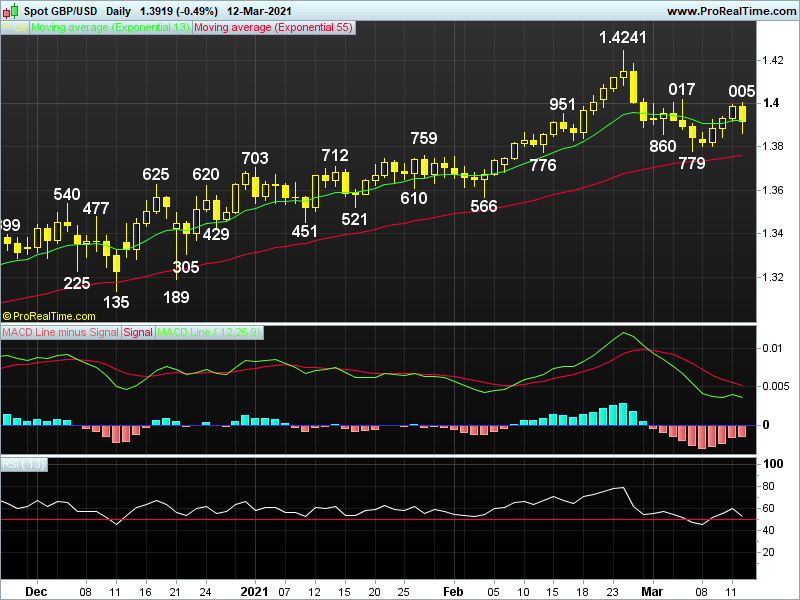This screenshot has height=600, width=800.
Task: Click the green MACD Line (12 26 9) label
Action: [209, 332]
